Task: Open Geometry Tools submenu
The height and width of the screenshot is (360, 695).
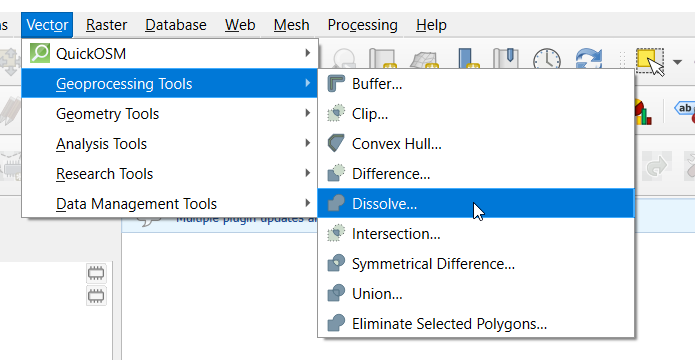Action: [170, 113]
